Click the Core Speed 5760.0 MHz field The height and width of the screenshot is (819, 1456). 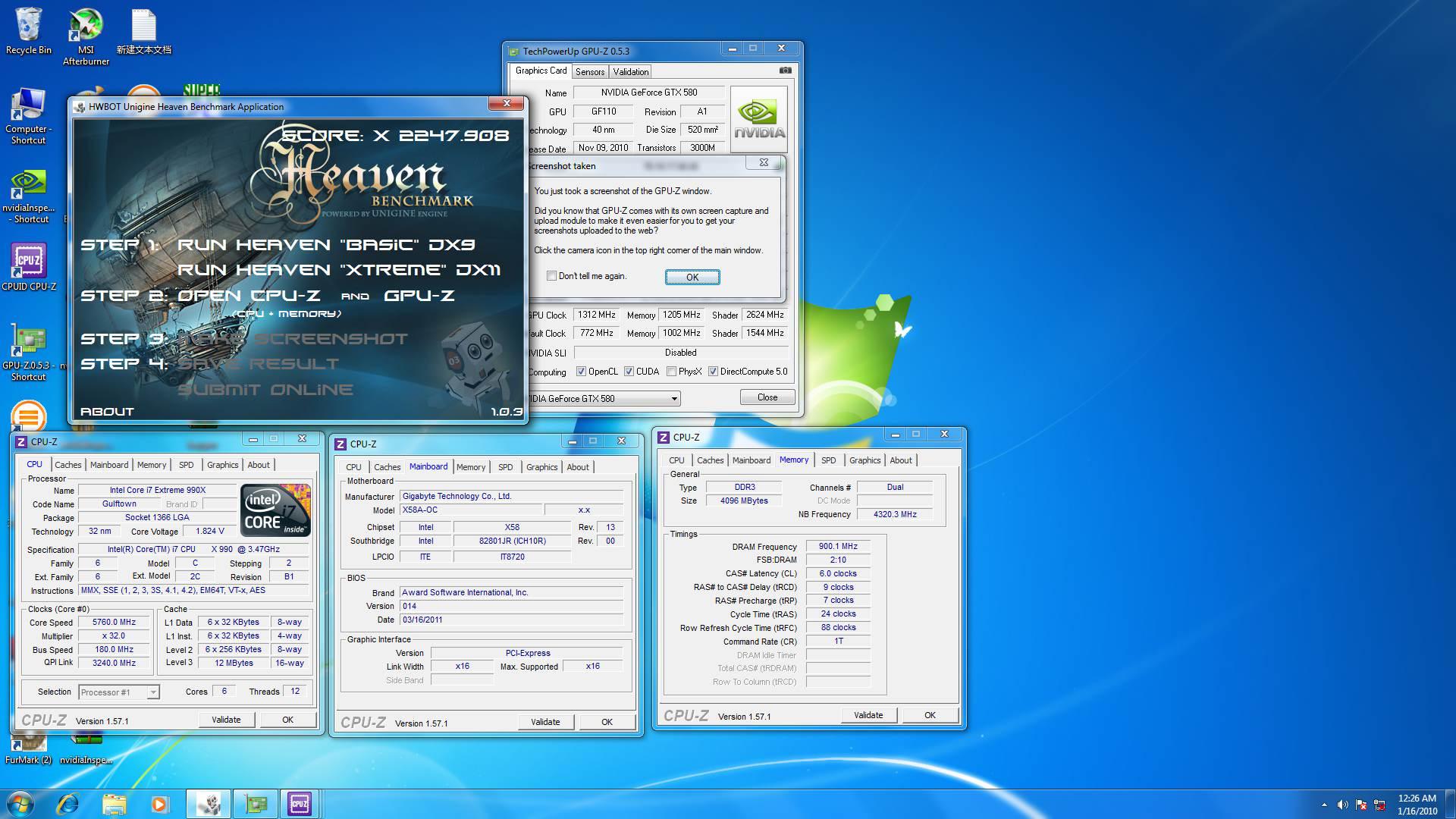coord(114,622)
